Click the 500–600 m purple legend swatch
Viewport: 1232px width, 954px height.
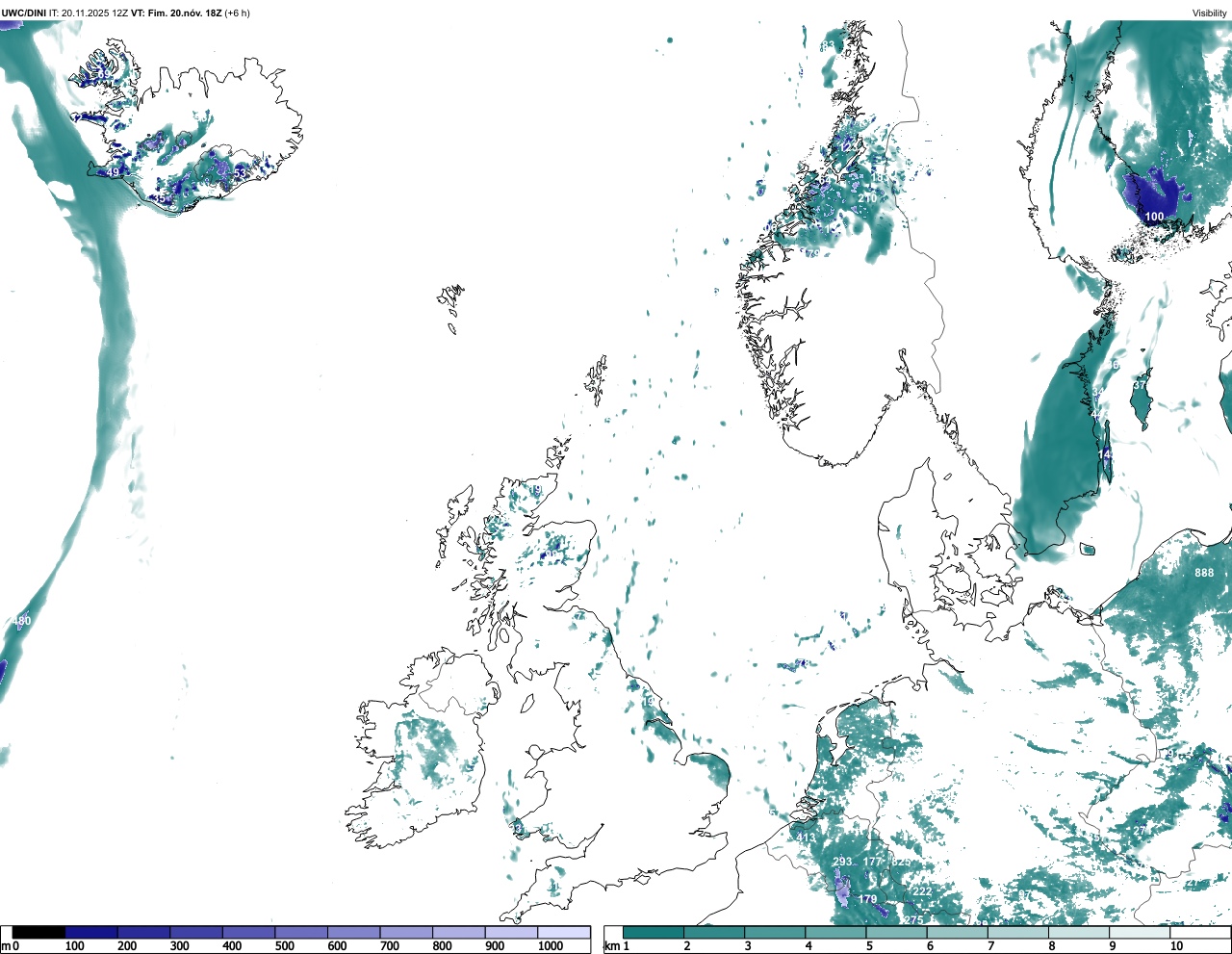tap(301, 932)
